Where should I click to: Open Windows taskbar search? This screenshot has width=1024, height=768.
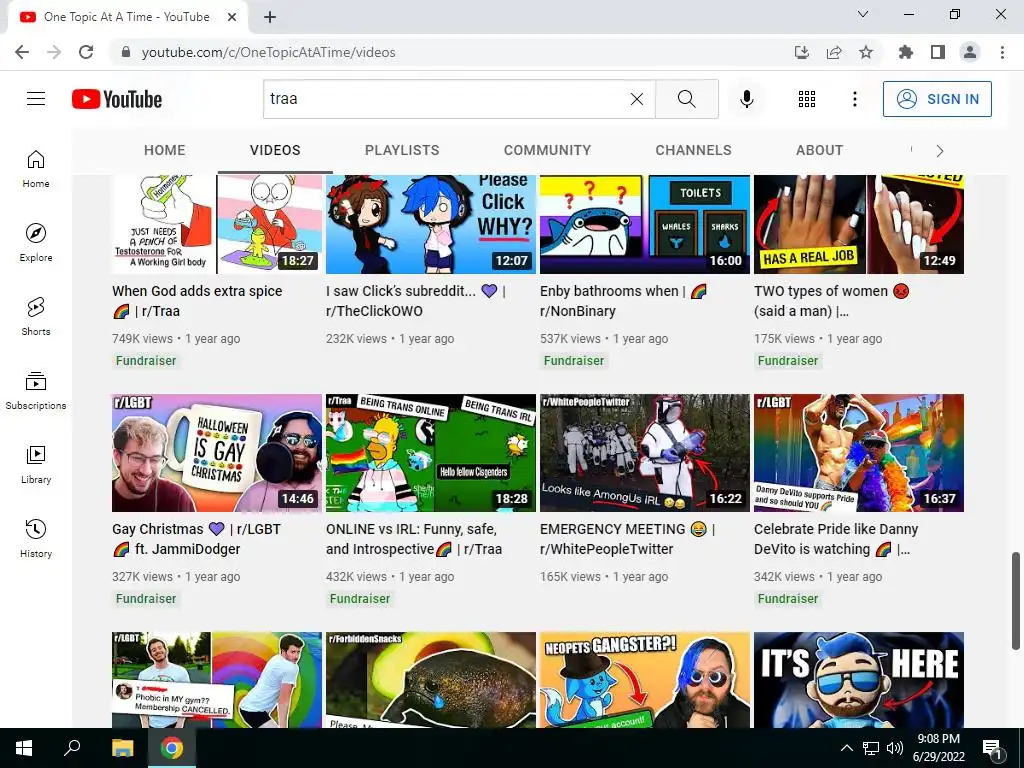72,748
